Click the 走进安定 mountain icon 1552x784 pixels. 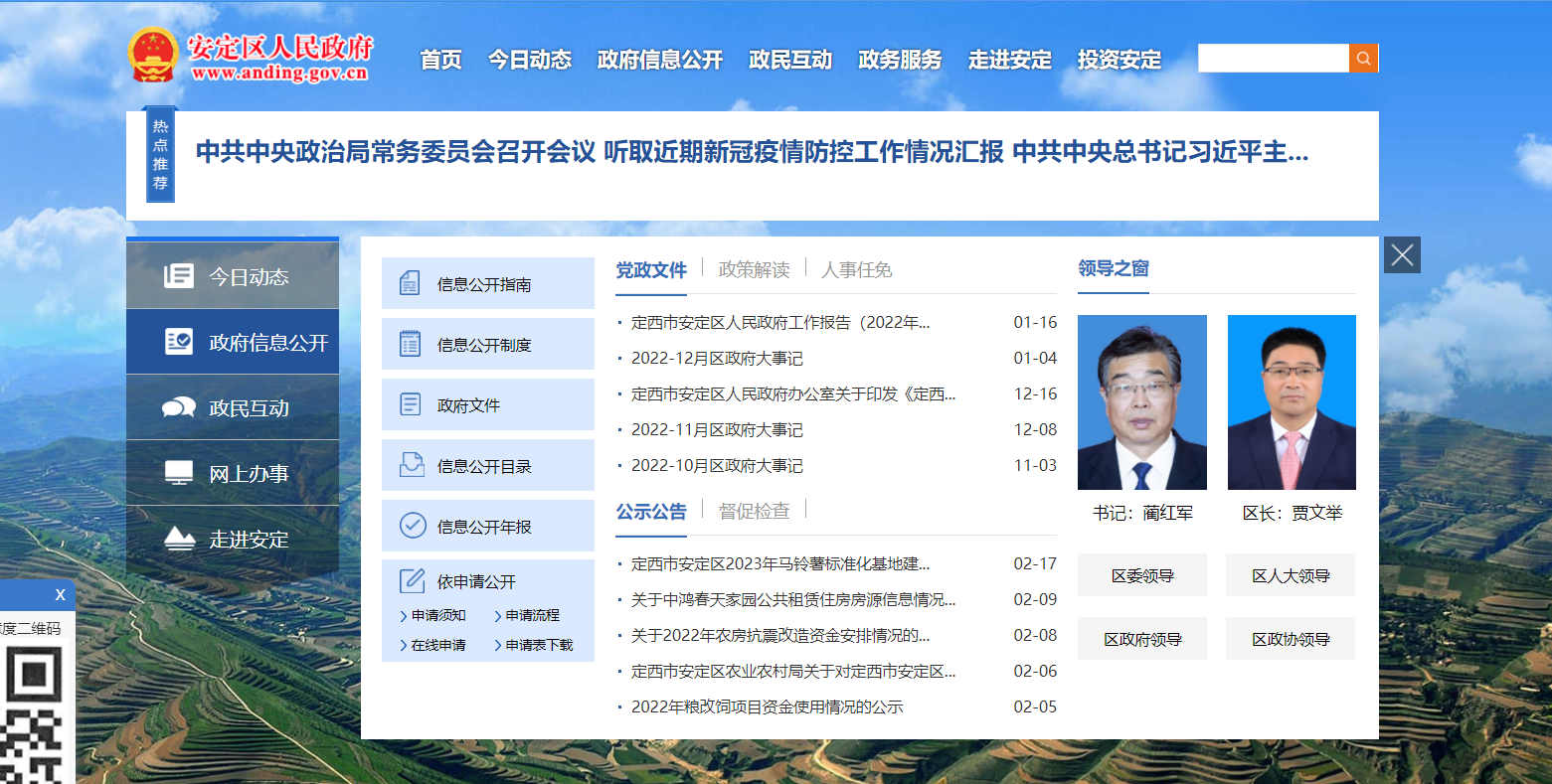point(179,539)
